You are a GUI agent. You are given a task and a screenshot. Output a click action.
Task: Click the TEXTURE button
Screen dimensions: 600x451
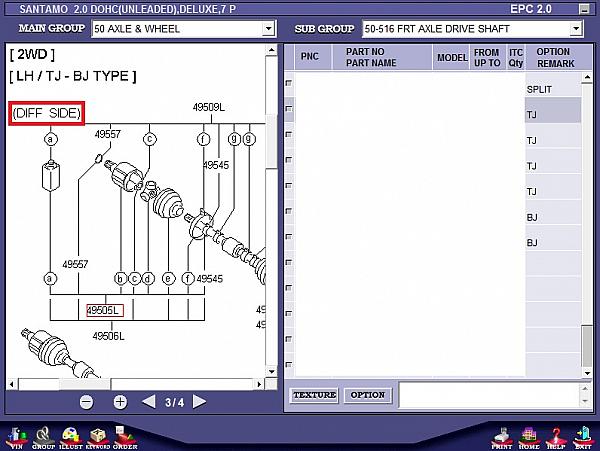pyautogui.click(x=315, y=395)
